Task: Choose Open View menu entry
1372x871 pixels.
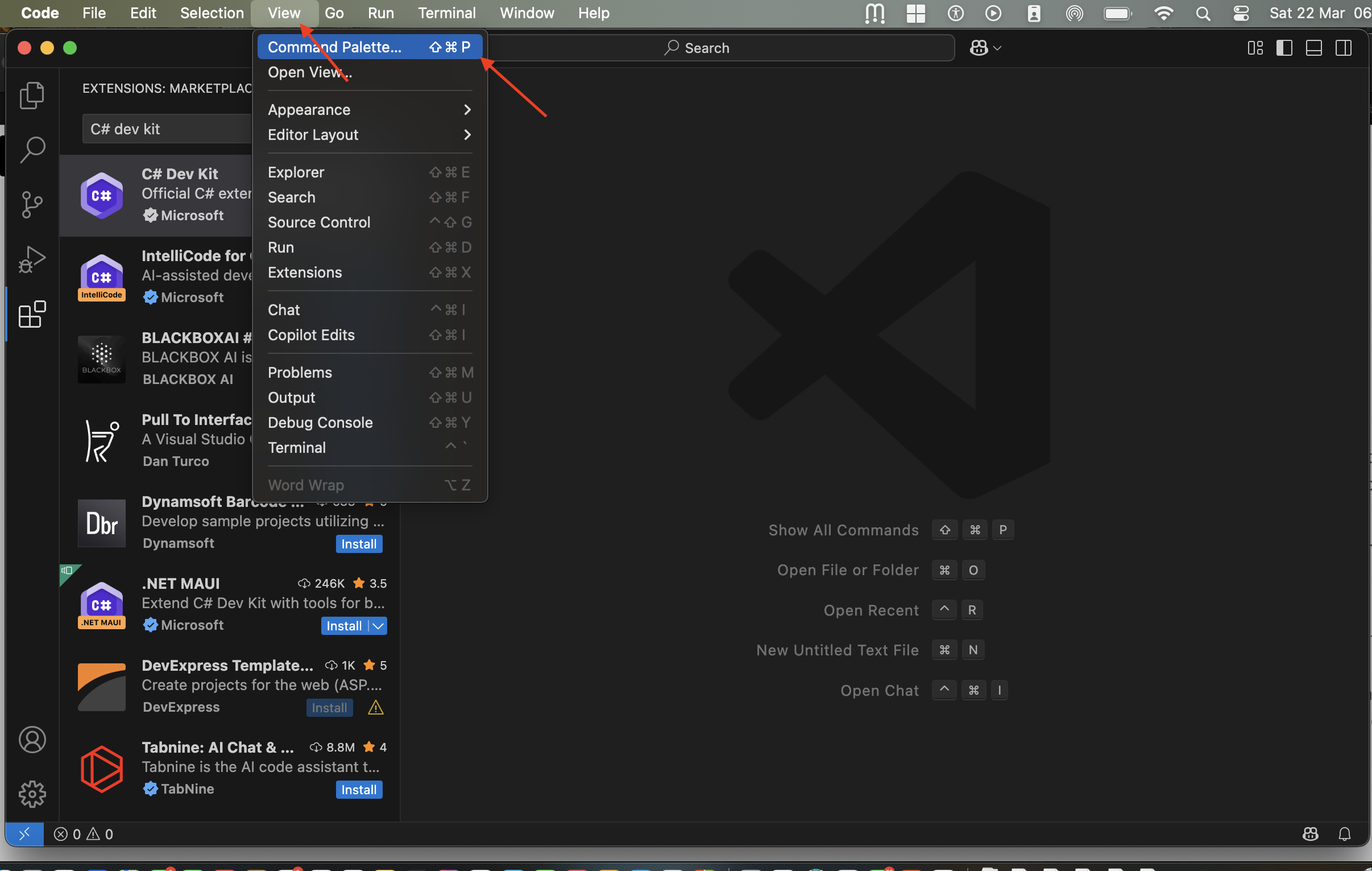Action: [x=369, y=72]
